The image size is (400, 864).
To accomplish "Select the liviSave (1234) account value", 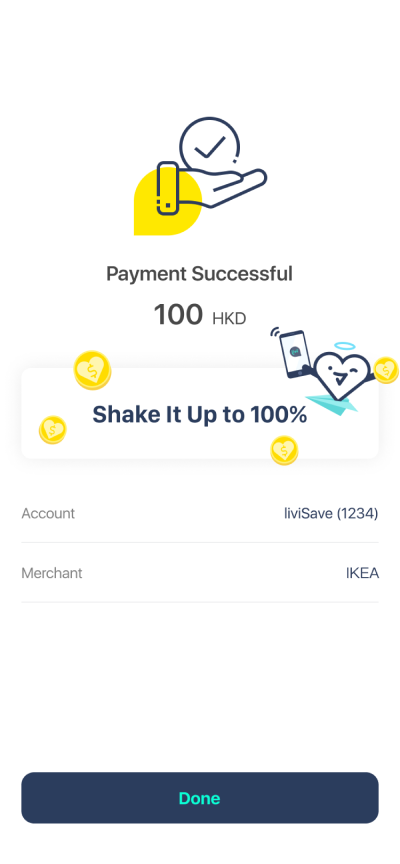I will coord(331,514).
